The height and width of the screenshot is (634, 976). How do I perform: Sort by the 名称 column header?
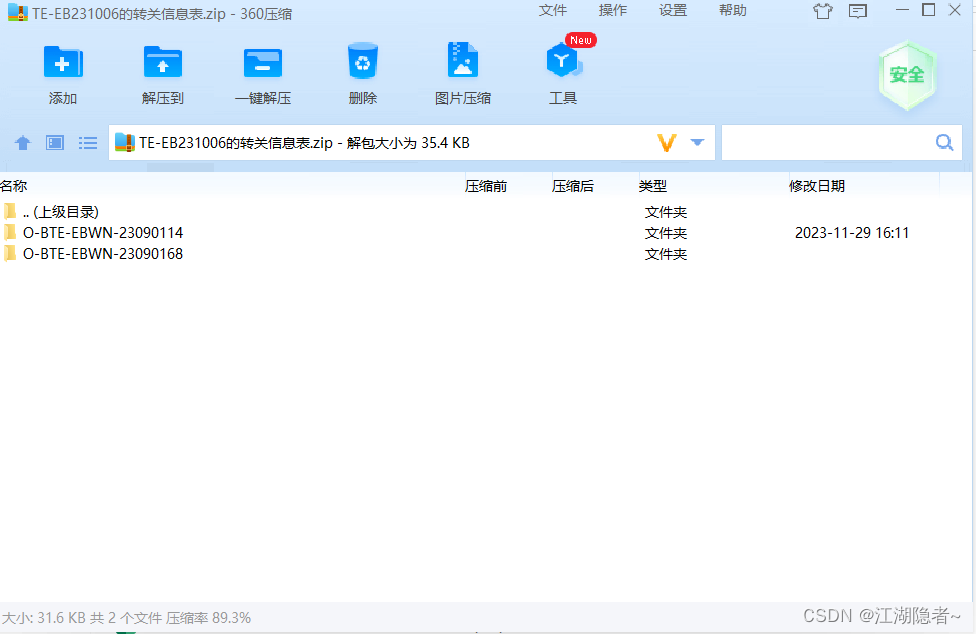(14, 186)
